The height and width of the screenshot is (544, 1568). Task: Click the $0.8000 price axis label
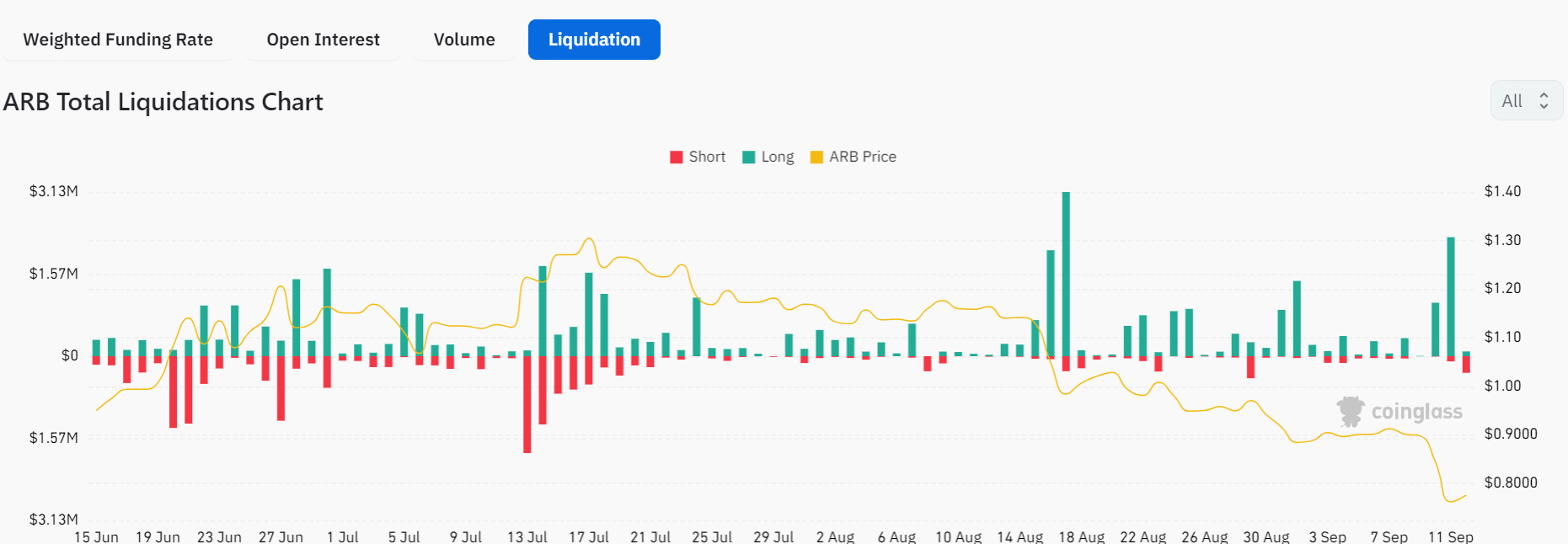[1511, 483]
